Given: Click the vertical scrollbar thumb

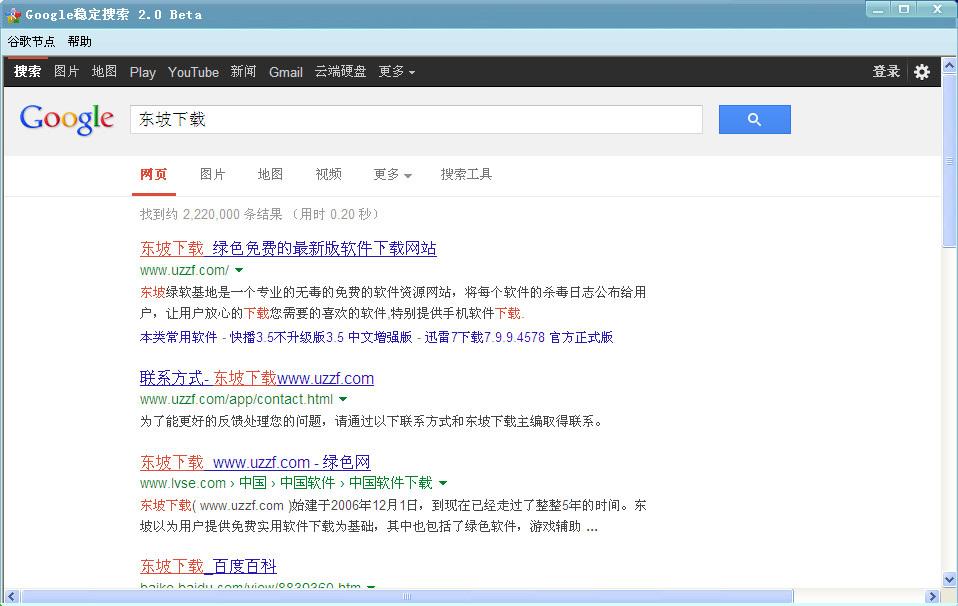Looking at the screenshot, I should click(x=949, y=161).
